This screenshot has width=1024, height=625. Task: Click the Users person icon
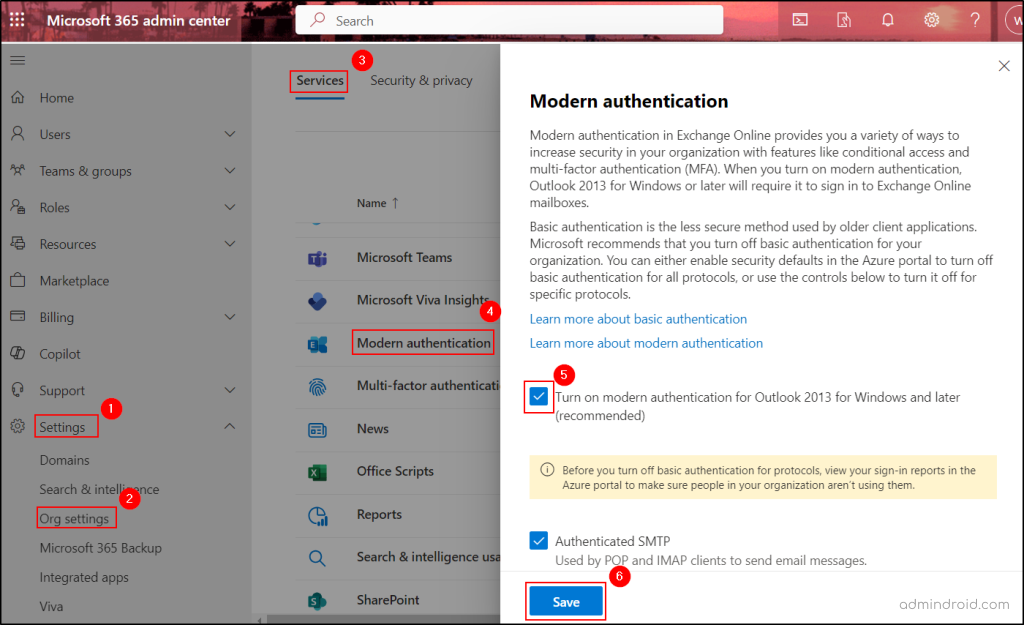click(18, 134)
